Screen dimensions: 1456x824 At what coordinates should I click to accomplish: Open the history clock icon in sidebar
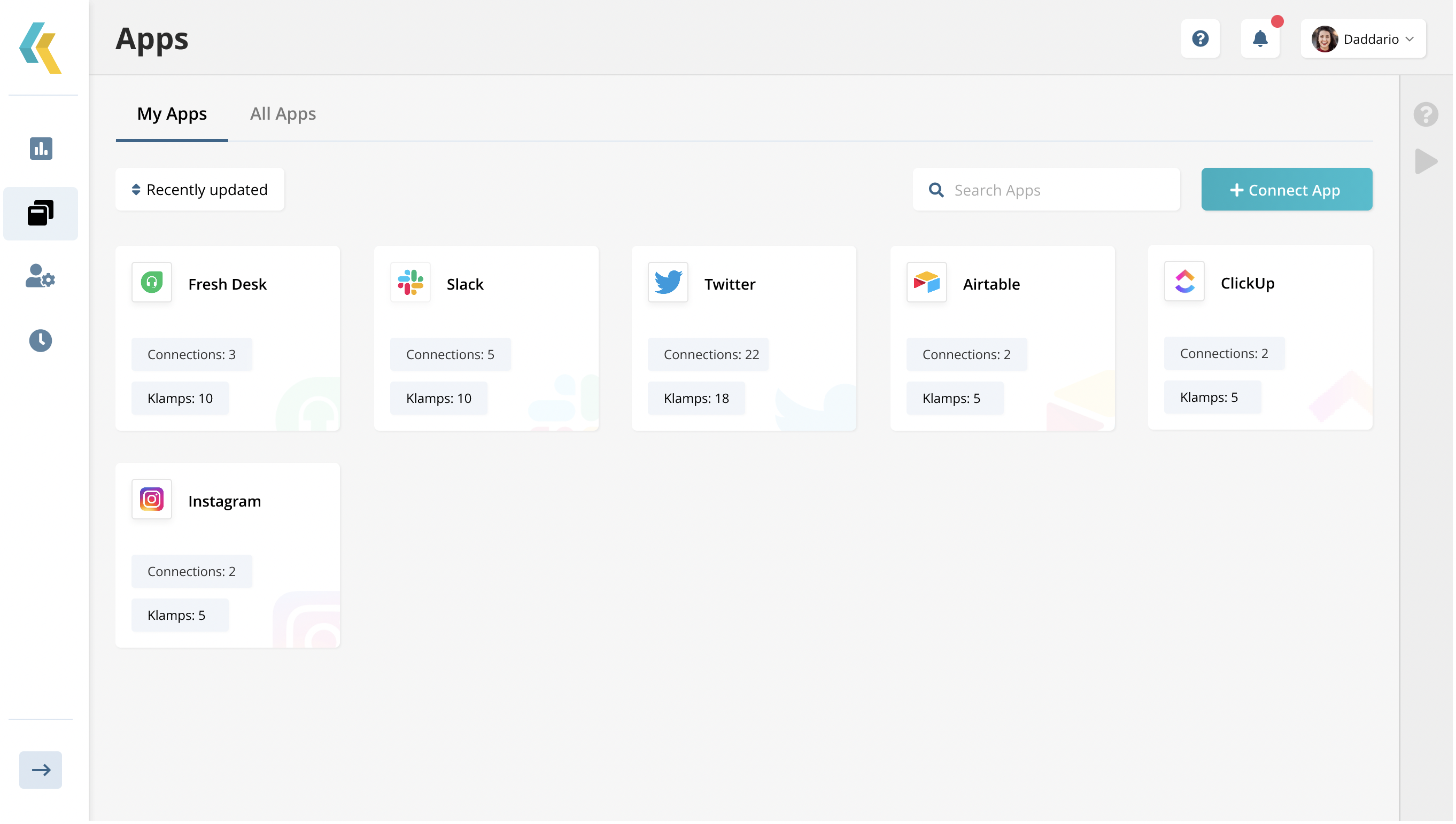coord(41,341)
